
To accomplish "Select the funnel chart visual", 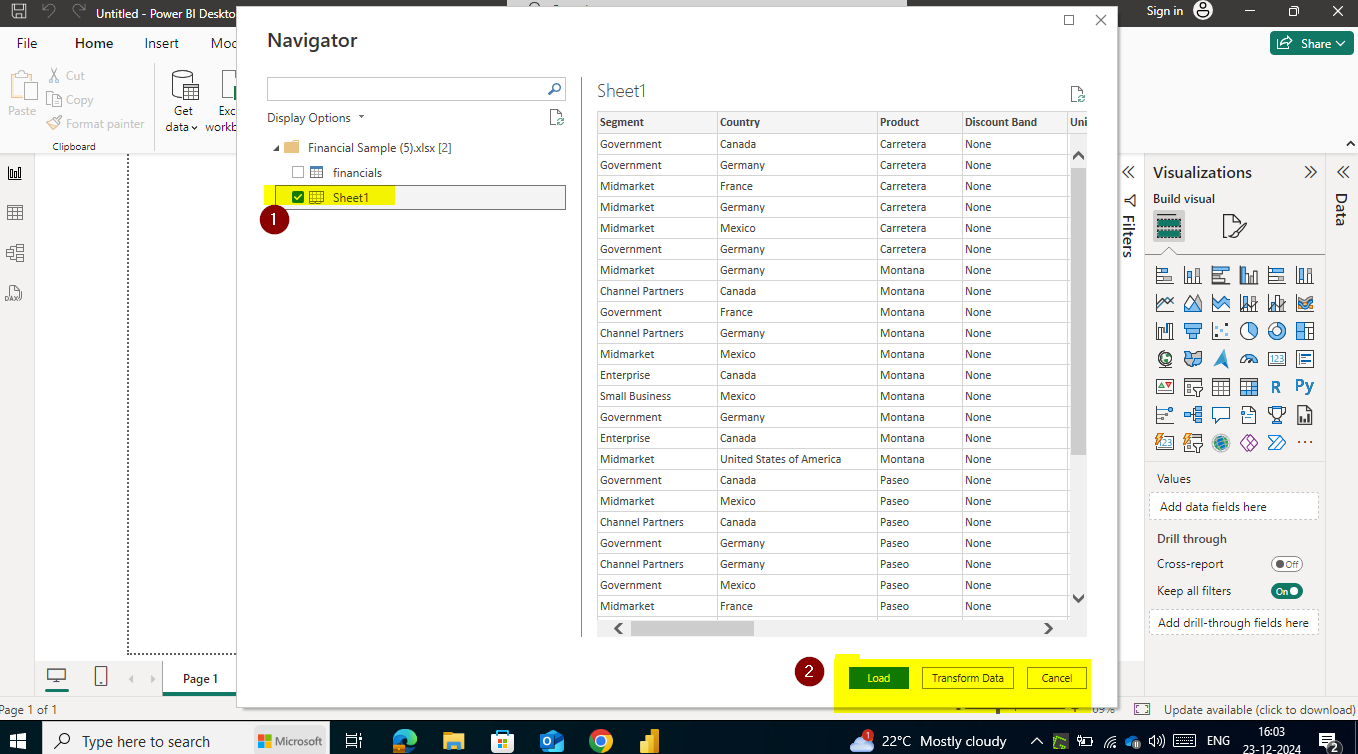I will coord(1192,331).
